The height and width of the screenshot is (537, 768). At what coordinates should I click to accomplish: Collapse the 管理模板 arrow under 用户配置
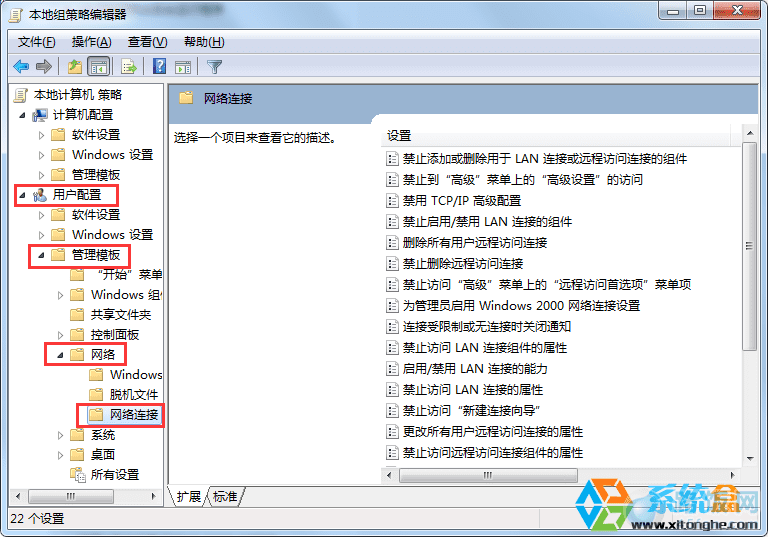click(x=41, y=255)
